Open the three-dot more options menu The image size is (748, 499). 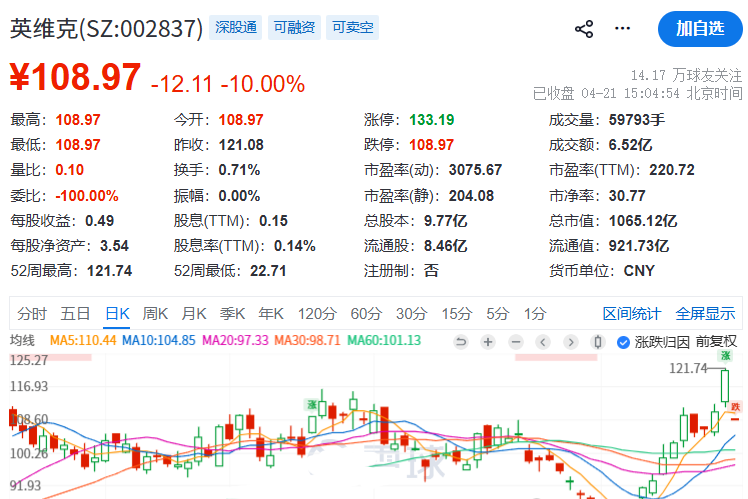coord(622,29)
